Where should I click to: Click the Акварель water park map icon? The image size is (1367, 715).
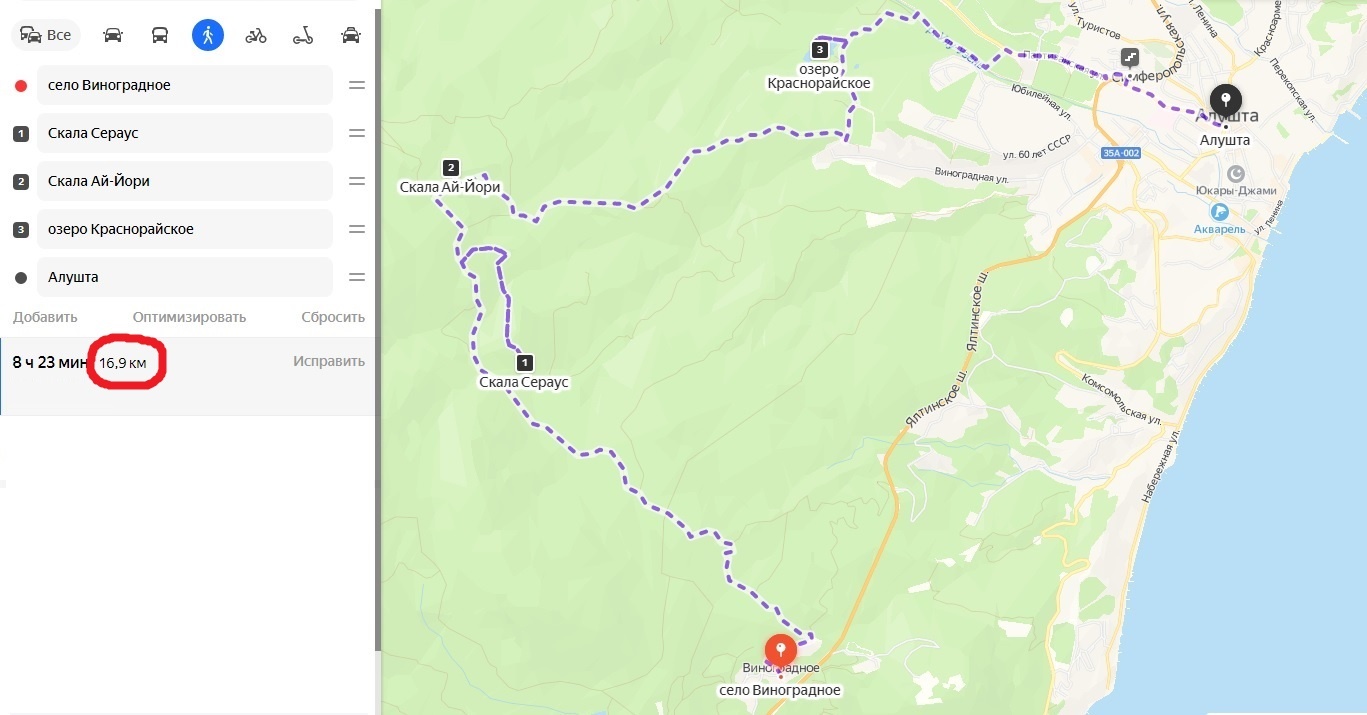click(1219, 212)
